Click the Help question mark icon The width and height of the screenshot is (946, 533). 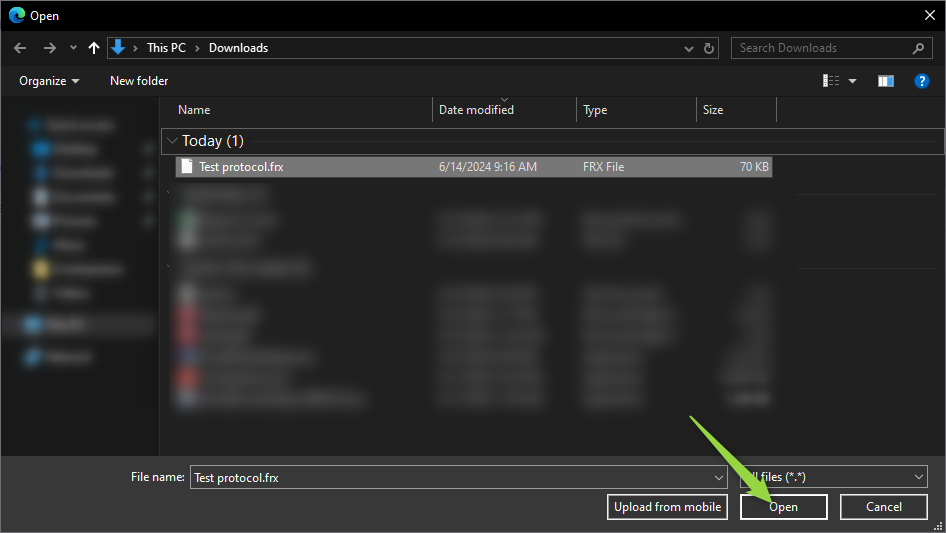pyautogui.click(x=922, y=81)
